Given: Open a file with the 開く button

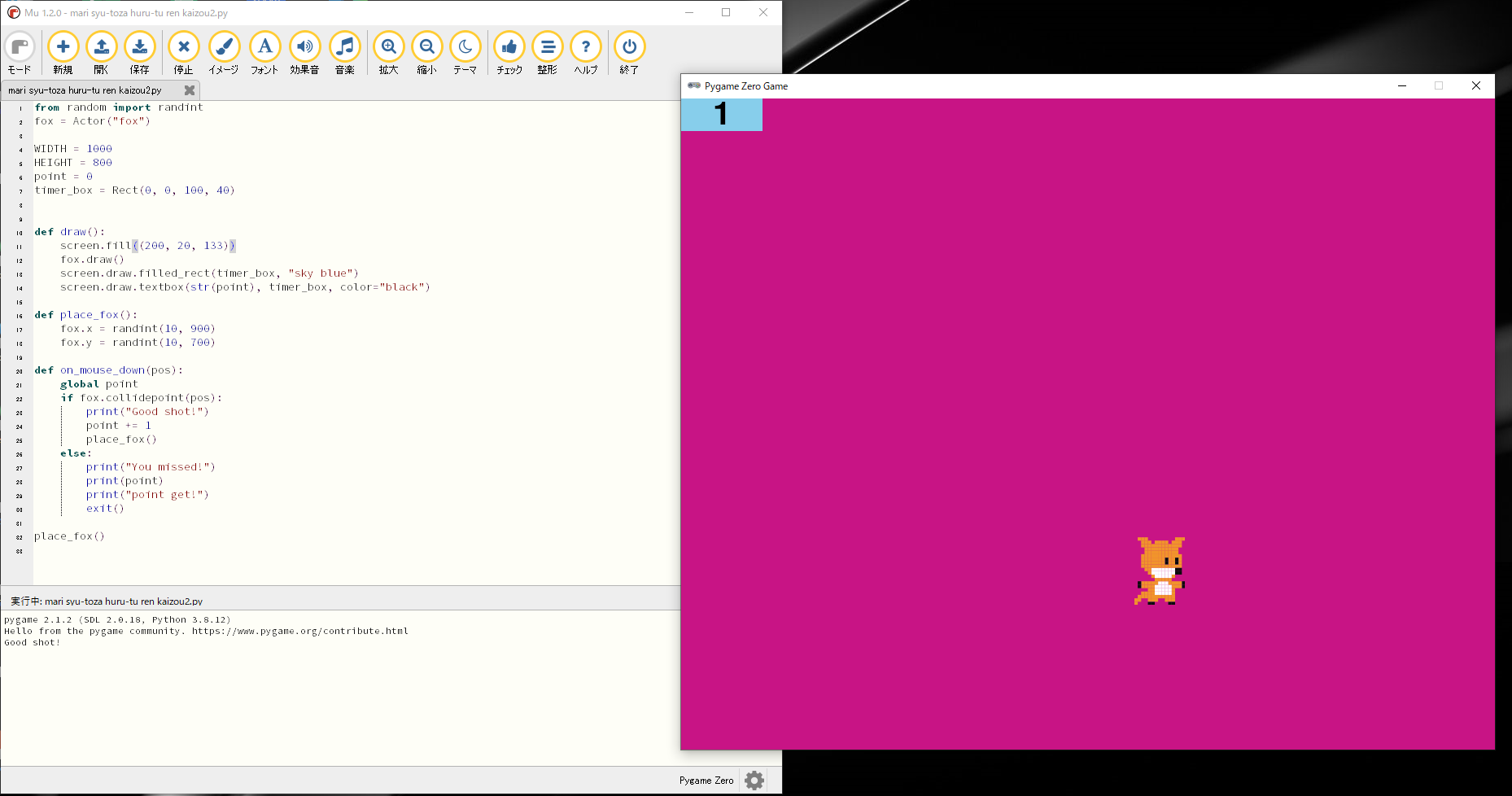Looking at the screenshot, I should click(101, 53).
